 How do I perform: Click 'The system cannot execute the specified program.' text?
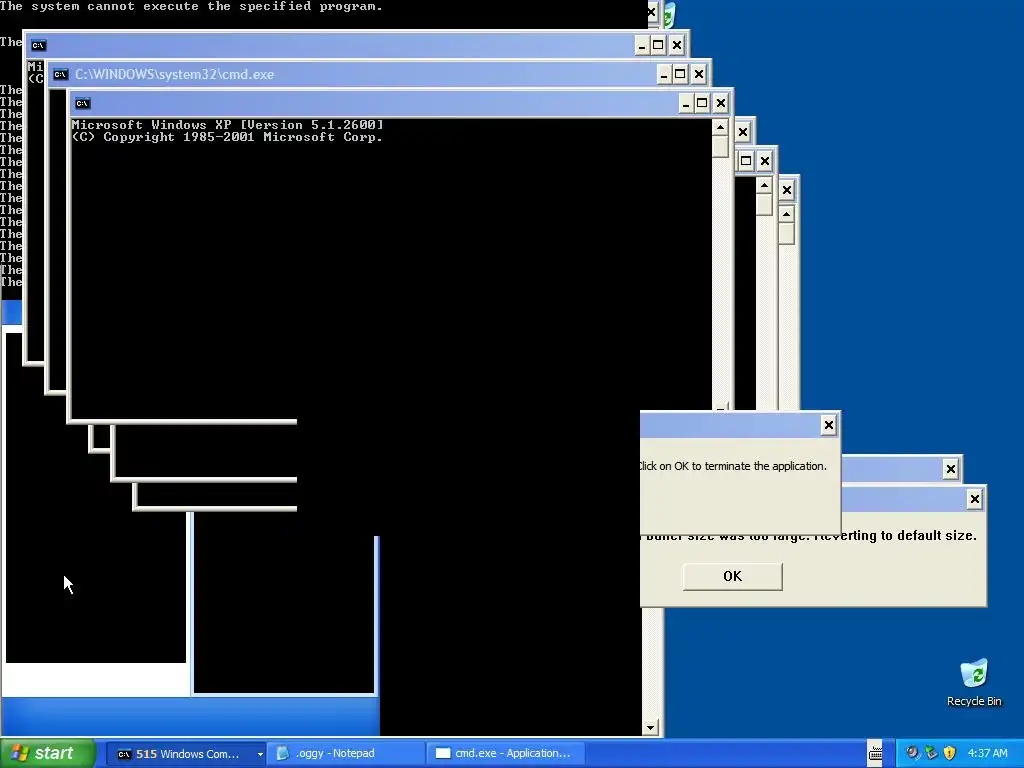(191, 7)
